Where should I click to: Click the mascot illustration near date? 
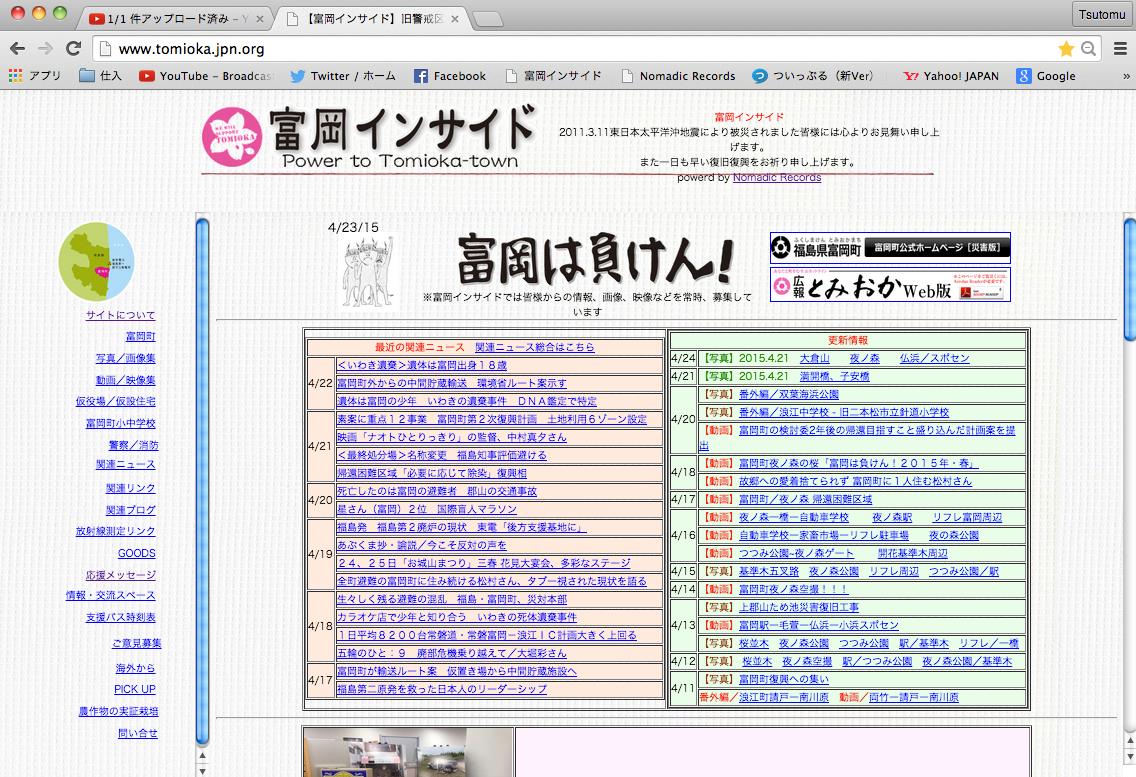pyautogui.click(x=367, y=270)
